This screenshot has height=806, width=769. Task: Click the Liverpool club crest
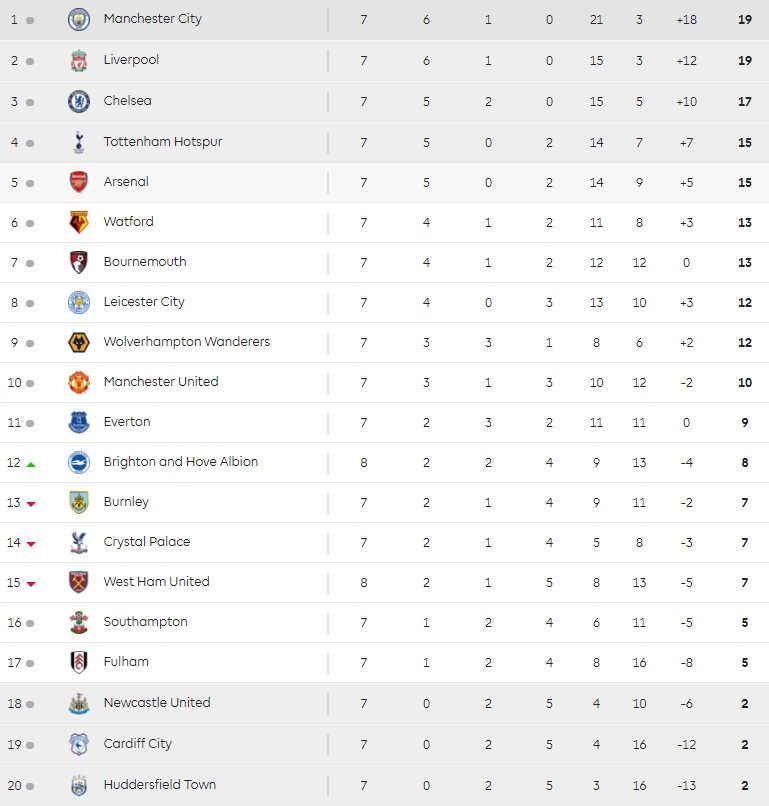pos(78,60)
